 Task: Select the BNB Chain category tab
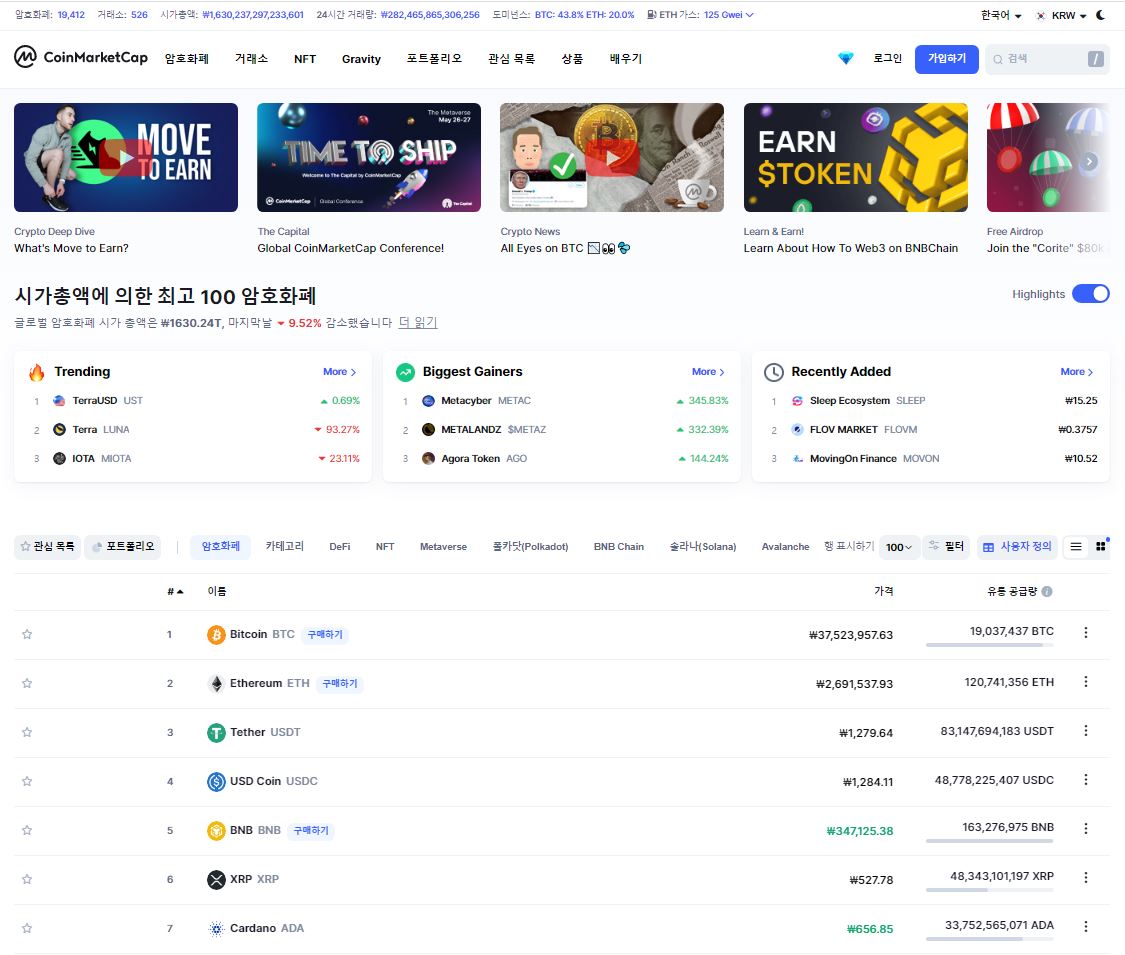pyautogui.click(x=618, y=547)
